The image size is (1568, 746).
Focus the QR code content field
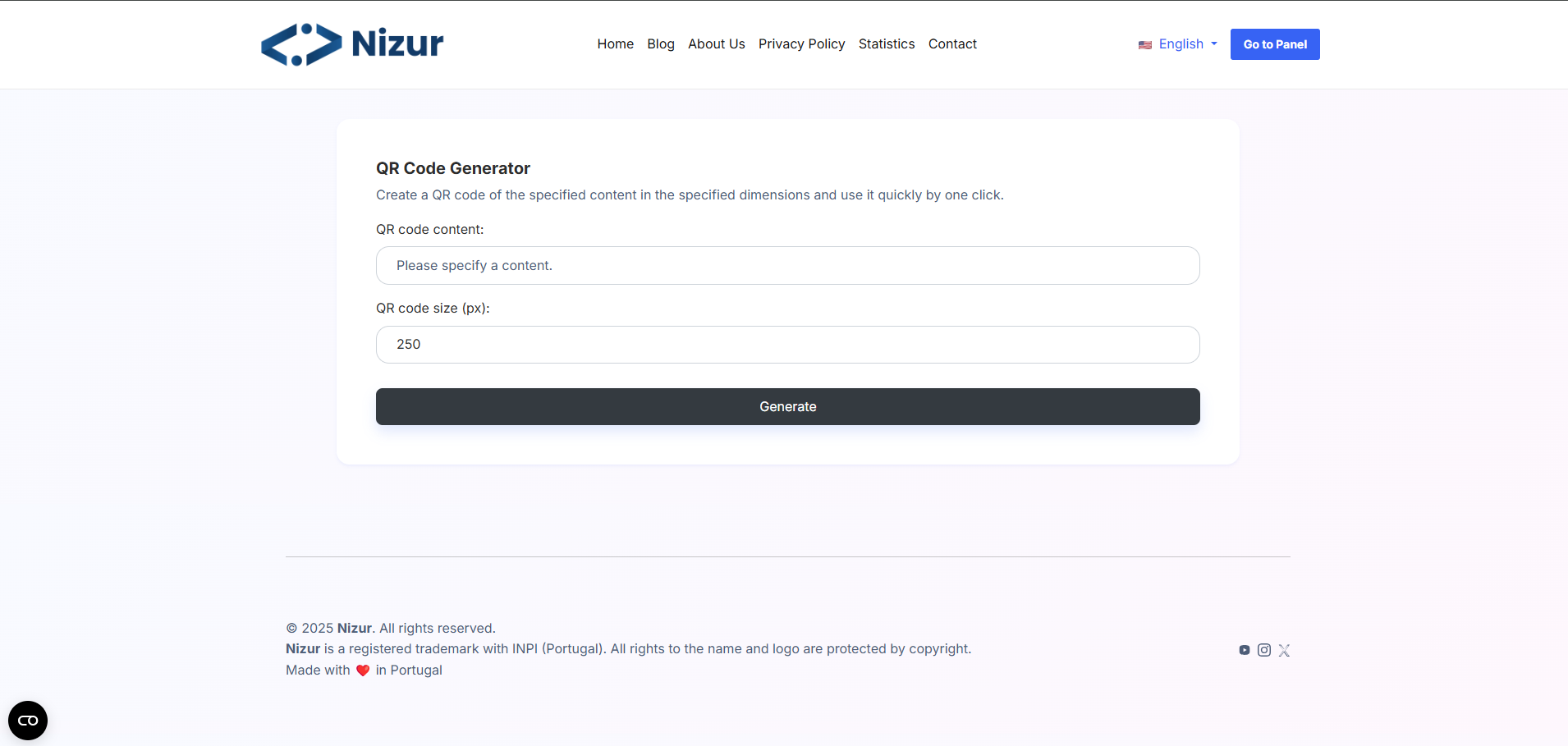click(x=788, y=266)
